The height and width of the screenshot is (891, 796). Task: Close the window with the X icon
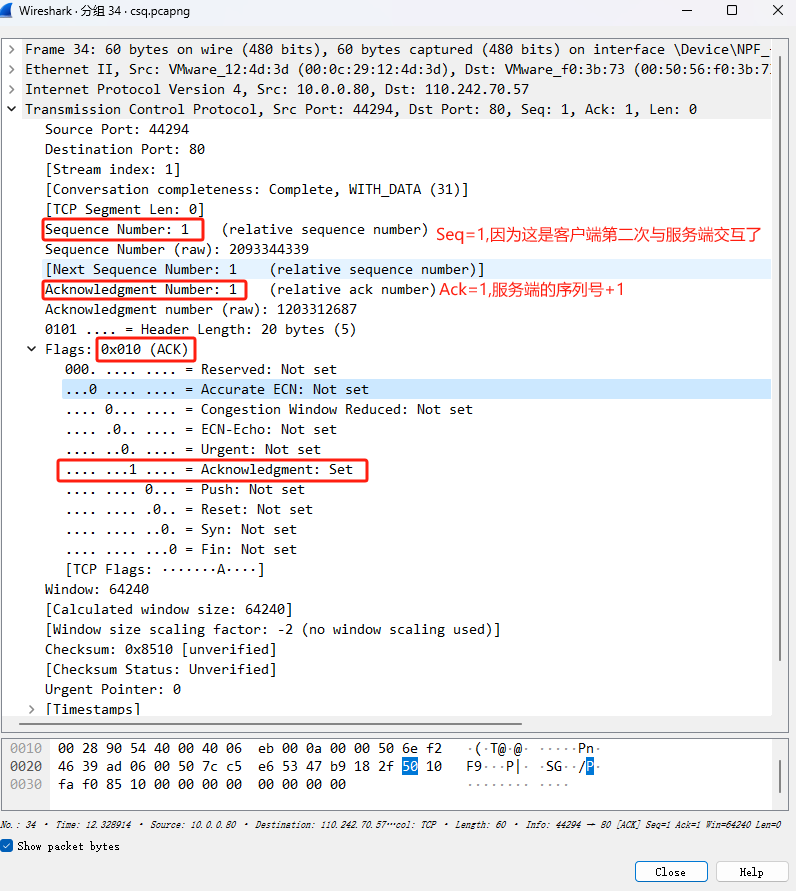778,11
